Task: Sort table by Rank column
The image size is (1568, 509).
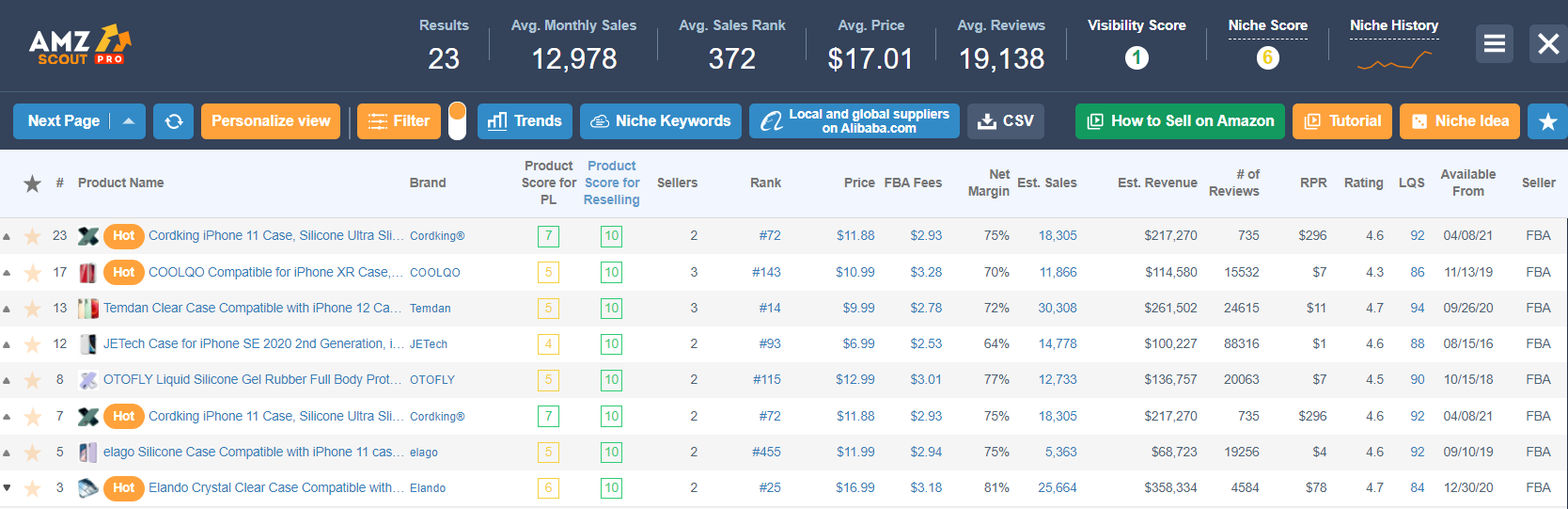Action: [x=765, y=183]
